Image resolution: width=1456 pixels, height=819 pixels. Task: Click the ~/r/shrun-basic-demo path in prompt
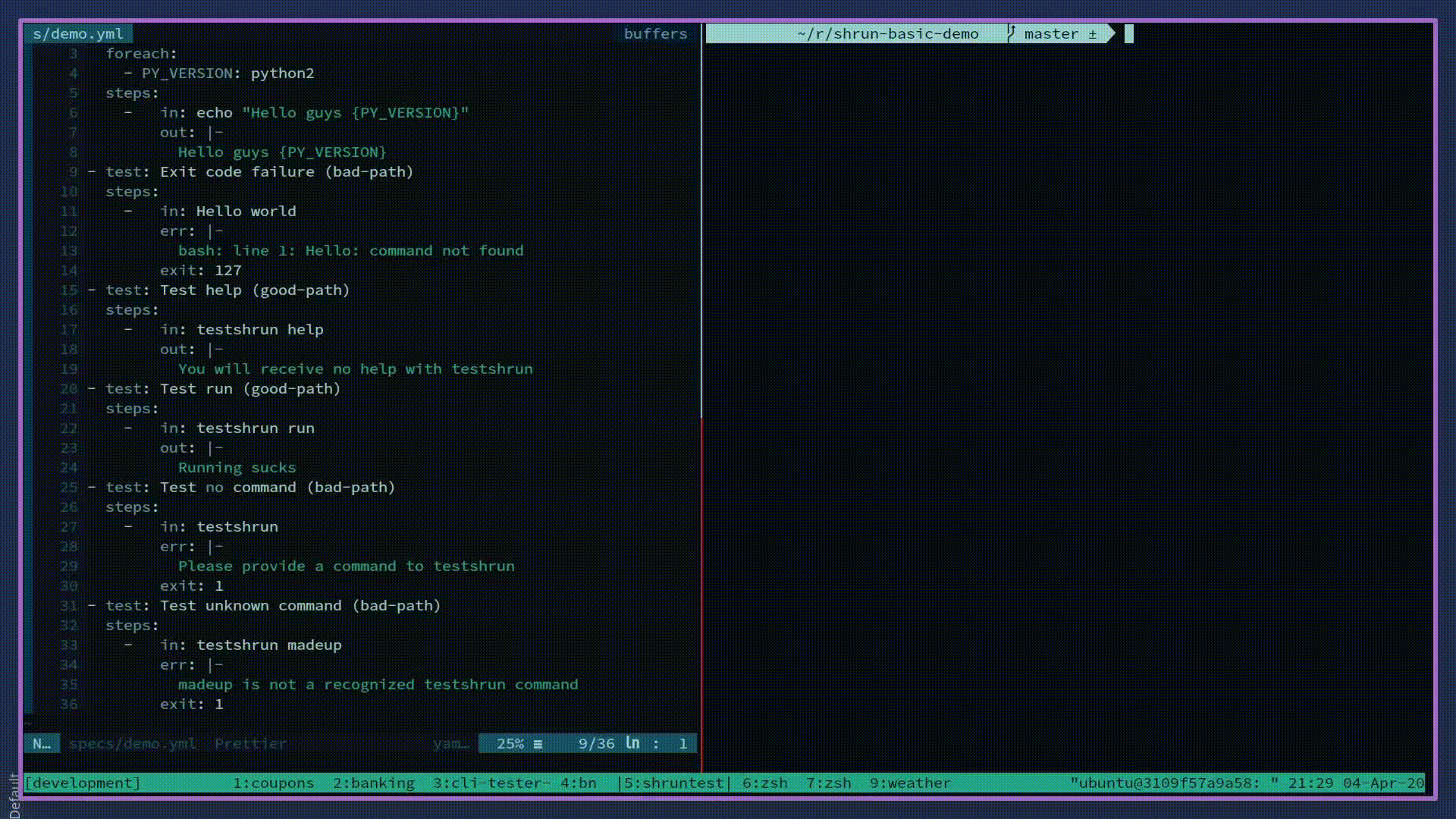(888, 34)
